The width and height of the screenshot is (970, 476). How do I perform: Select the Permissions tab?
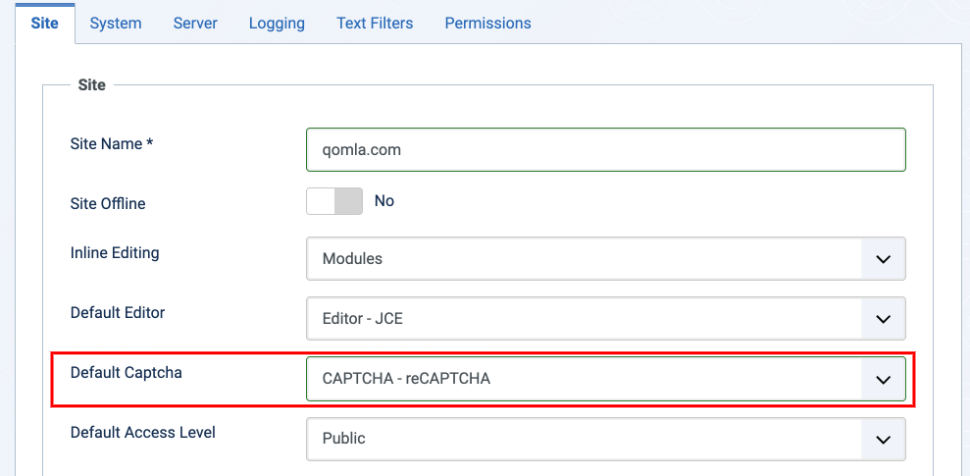tap(488, 24)
